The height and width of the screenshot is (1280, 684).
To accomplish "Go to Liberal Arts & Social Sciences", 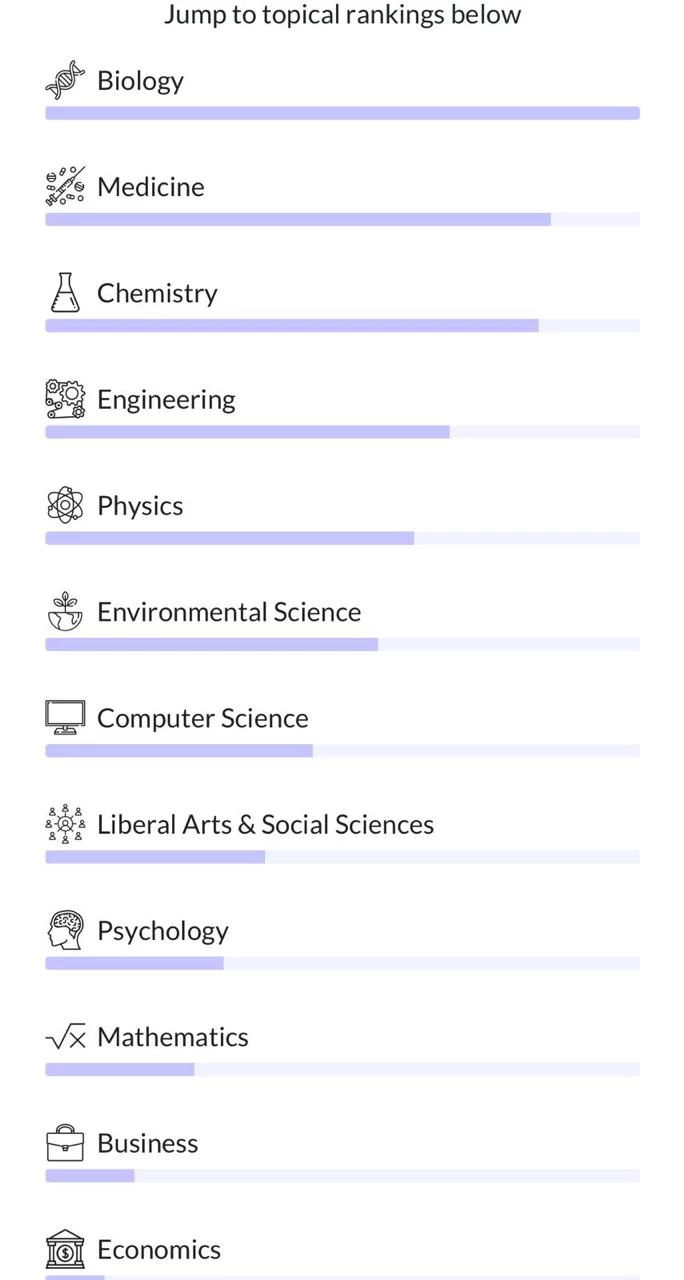I will pyautogui.click(x=265, y=825).
